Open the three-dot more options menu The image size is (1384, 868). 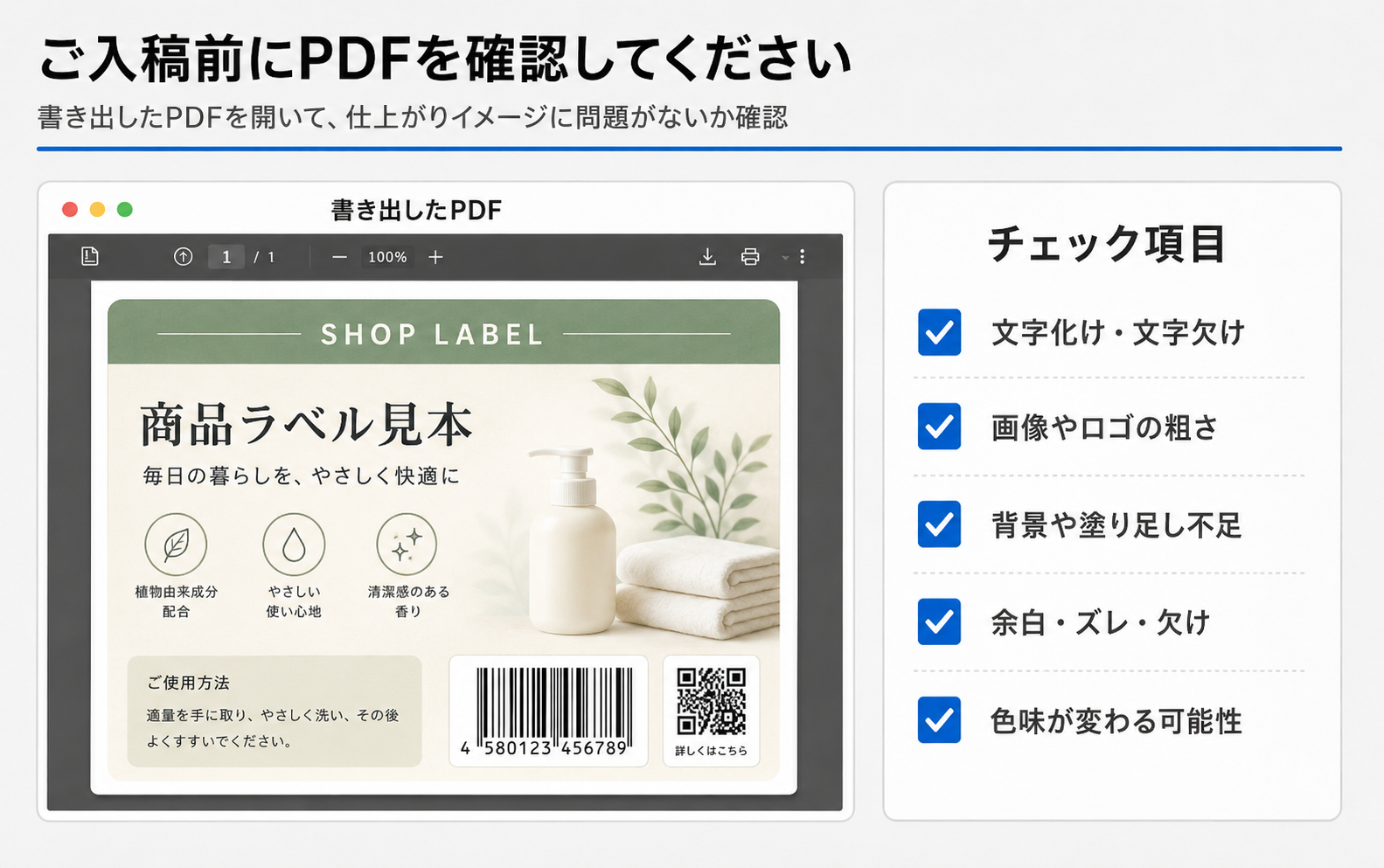pos(802,256)
